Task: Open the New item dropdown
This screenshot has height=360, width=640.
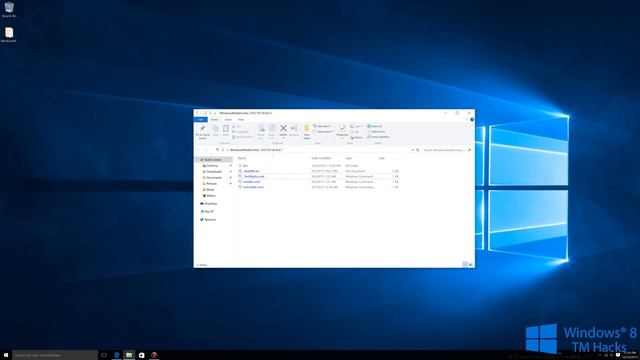Action: (322, 126)
